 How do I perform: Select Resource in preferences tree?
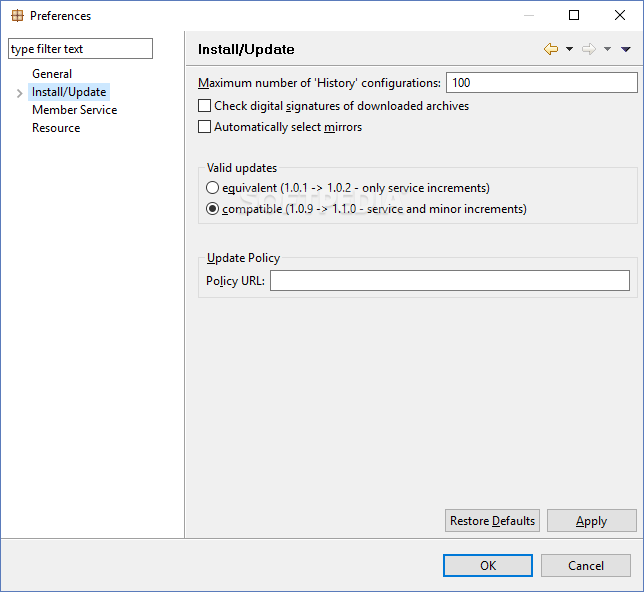click(x=56, y=128)
